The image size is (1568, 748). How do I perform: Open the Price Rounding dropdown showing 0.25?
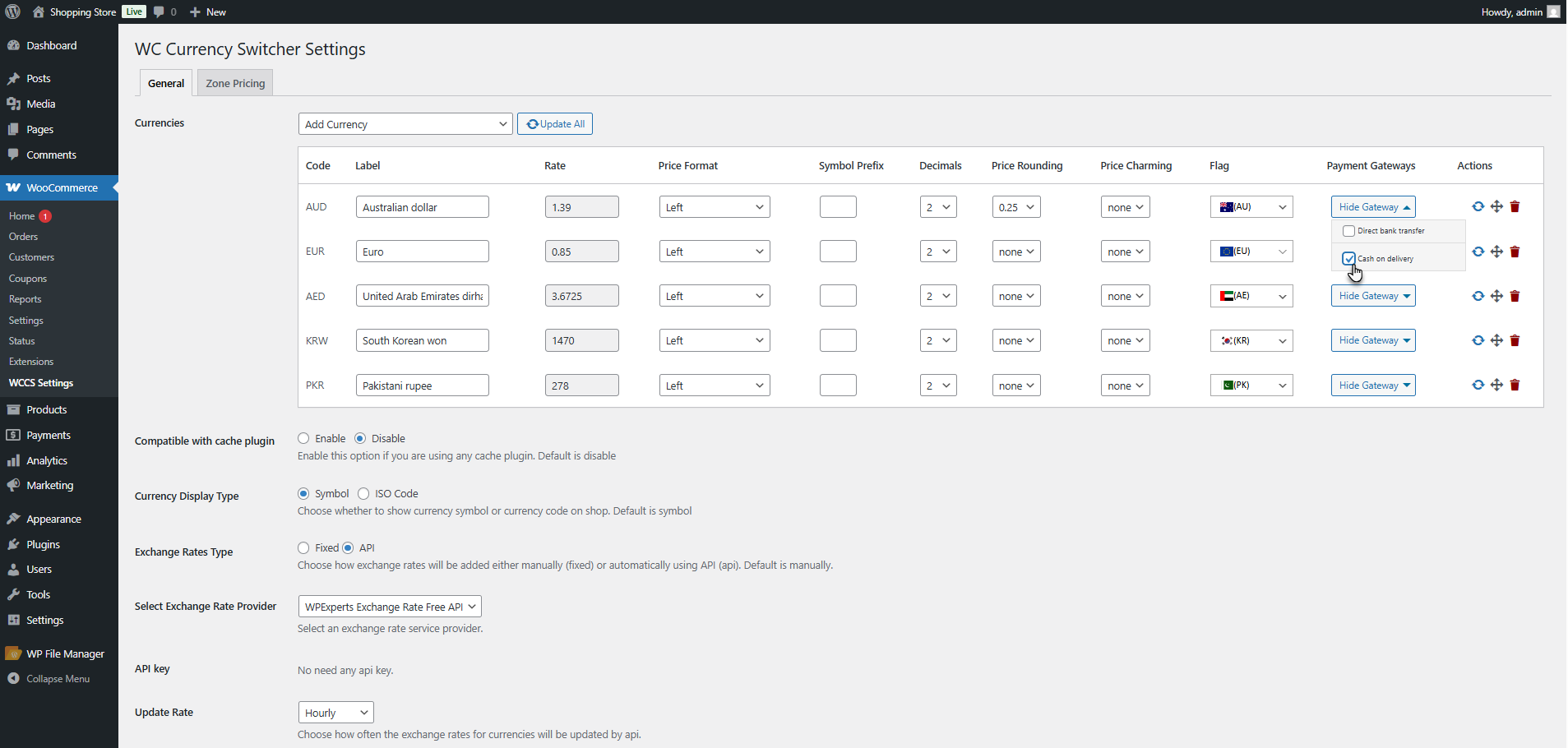click(x=1016, y=207)
